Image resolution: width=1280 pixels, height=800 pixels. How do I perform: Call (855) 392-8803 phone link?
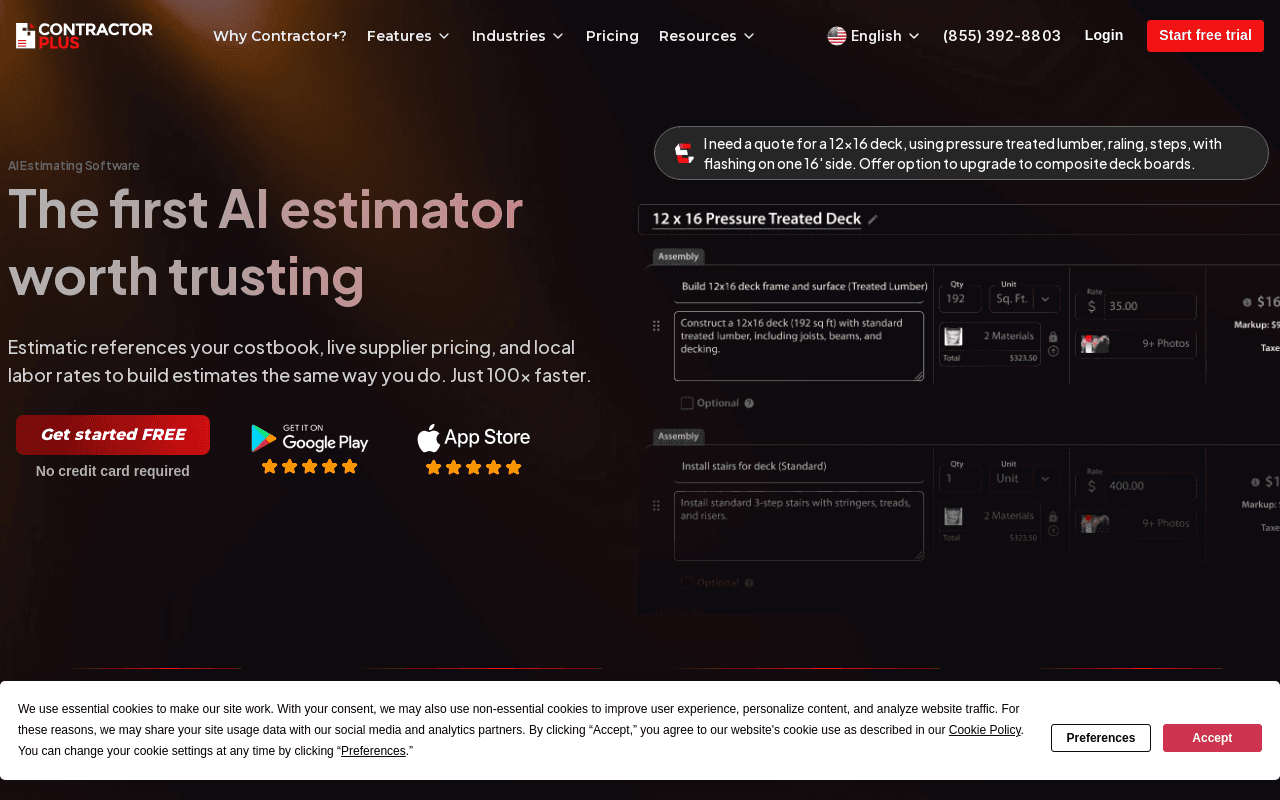1002,36
